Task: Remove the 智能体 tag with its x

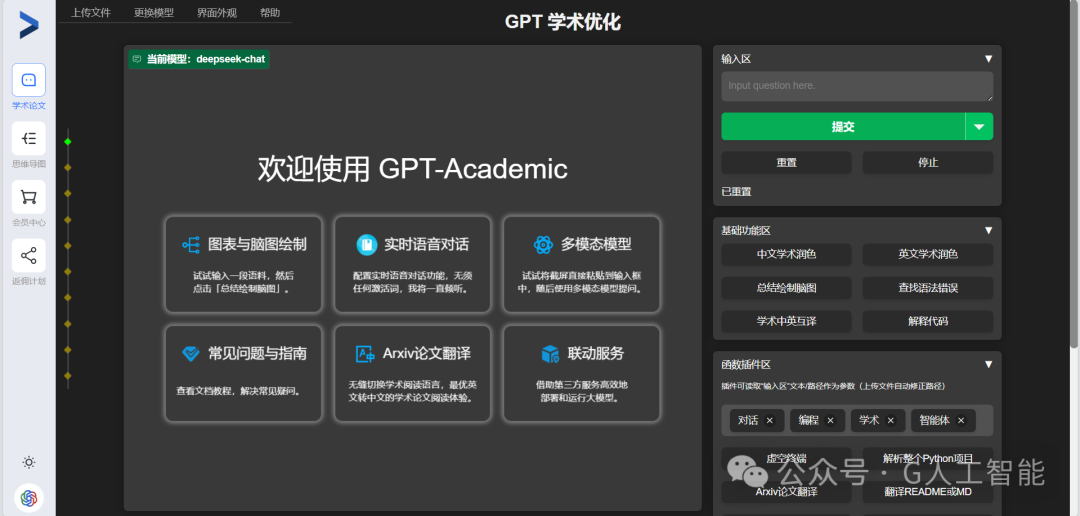Action: (x=961, y=420)
